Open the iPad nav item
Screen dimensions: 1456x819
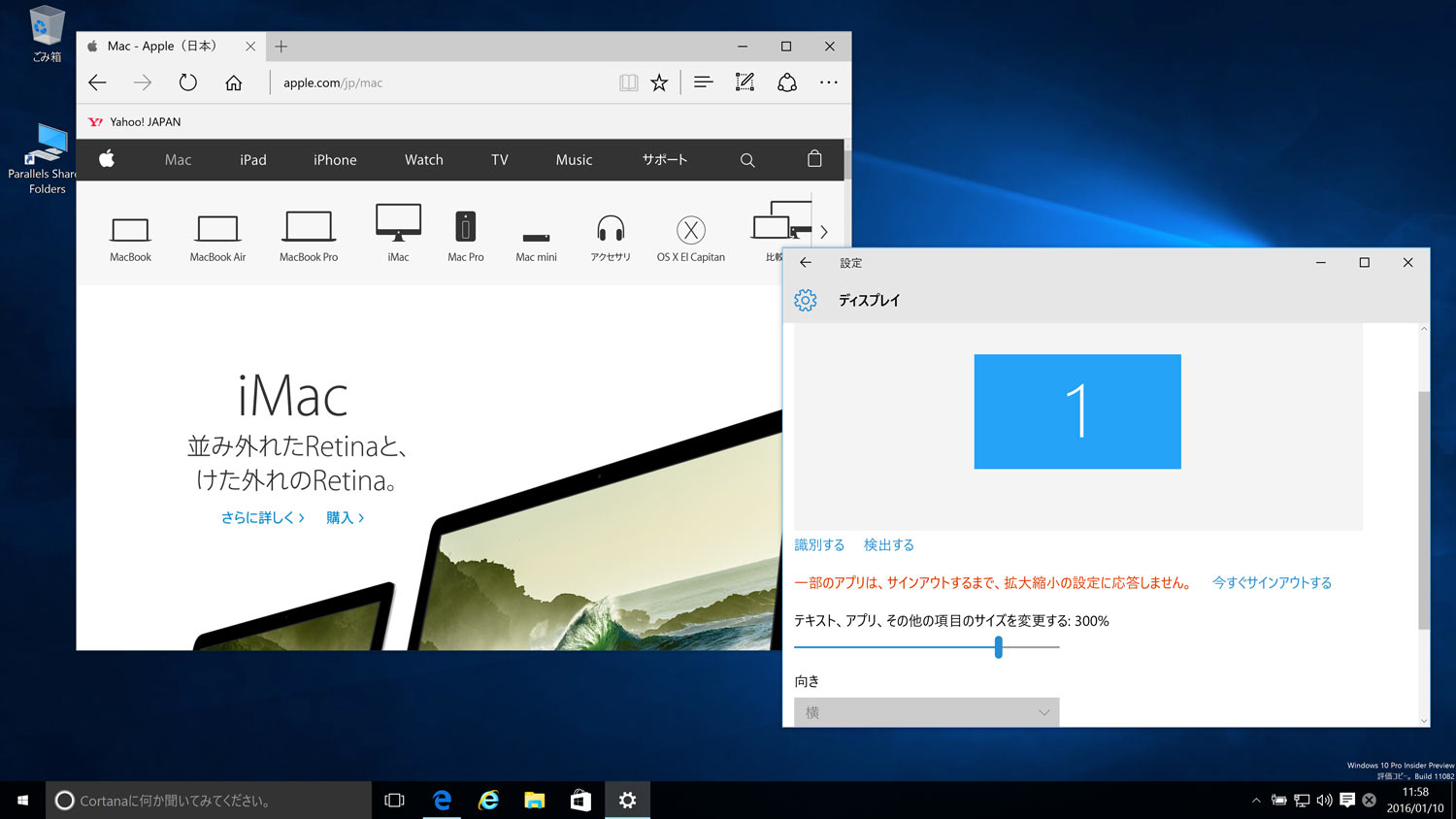[253, 160]
